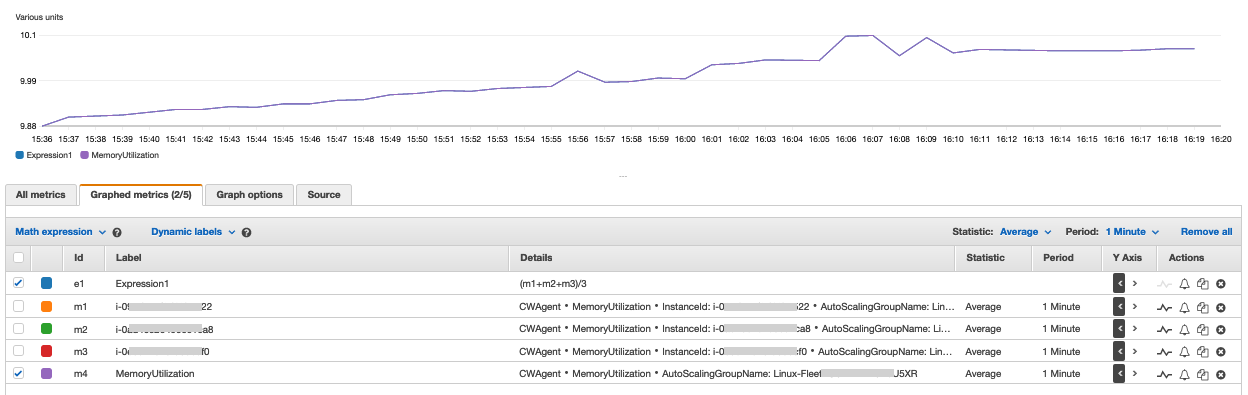Change the red color swatch for m3
Image resolution: width=1248 pixels, height=395 pixels.
coord(46,352)
